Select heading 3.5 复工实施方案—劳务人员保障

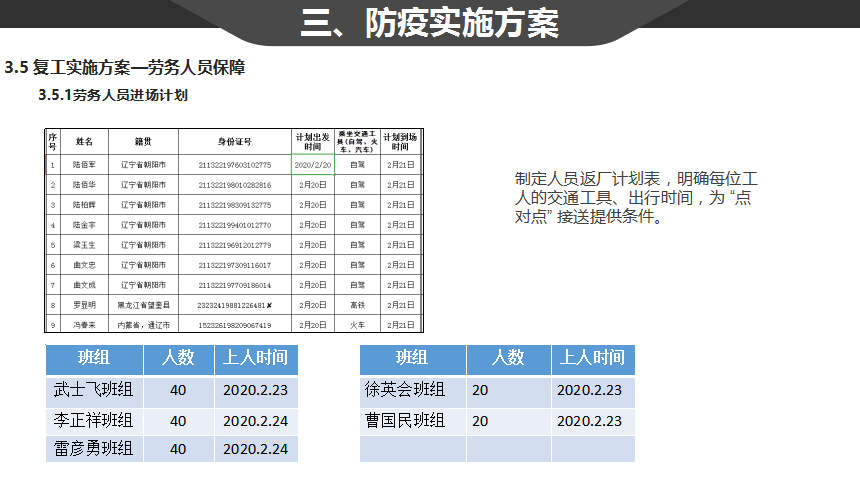tap(125, 67)
